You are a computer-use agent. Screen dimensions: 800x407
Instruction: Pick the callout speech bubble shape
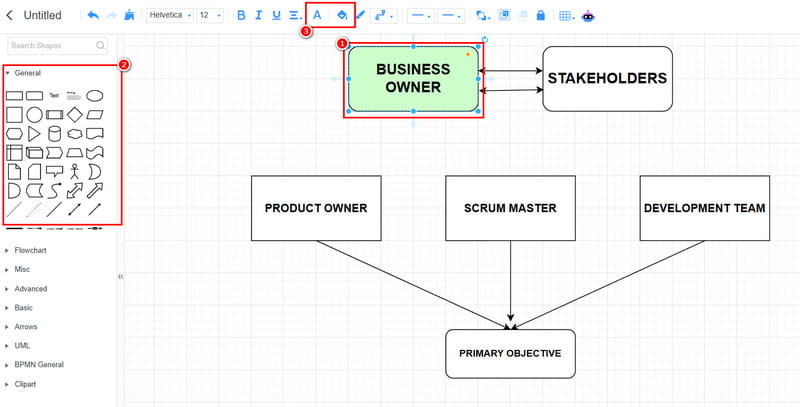click(x=54, y=171)
